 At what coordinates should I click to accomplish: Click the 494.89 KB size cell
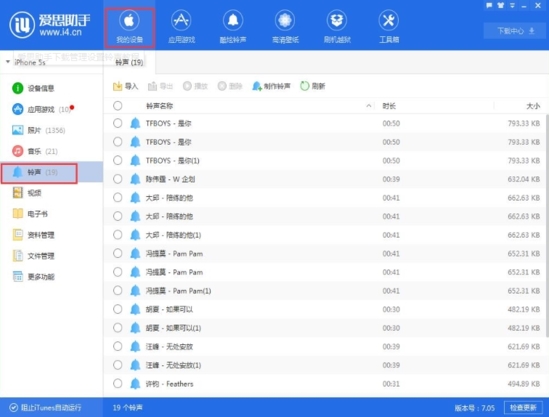[x=524, y=384]
